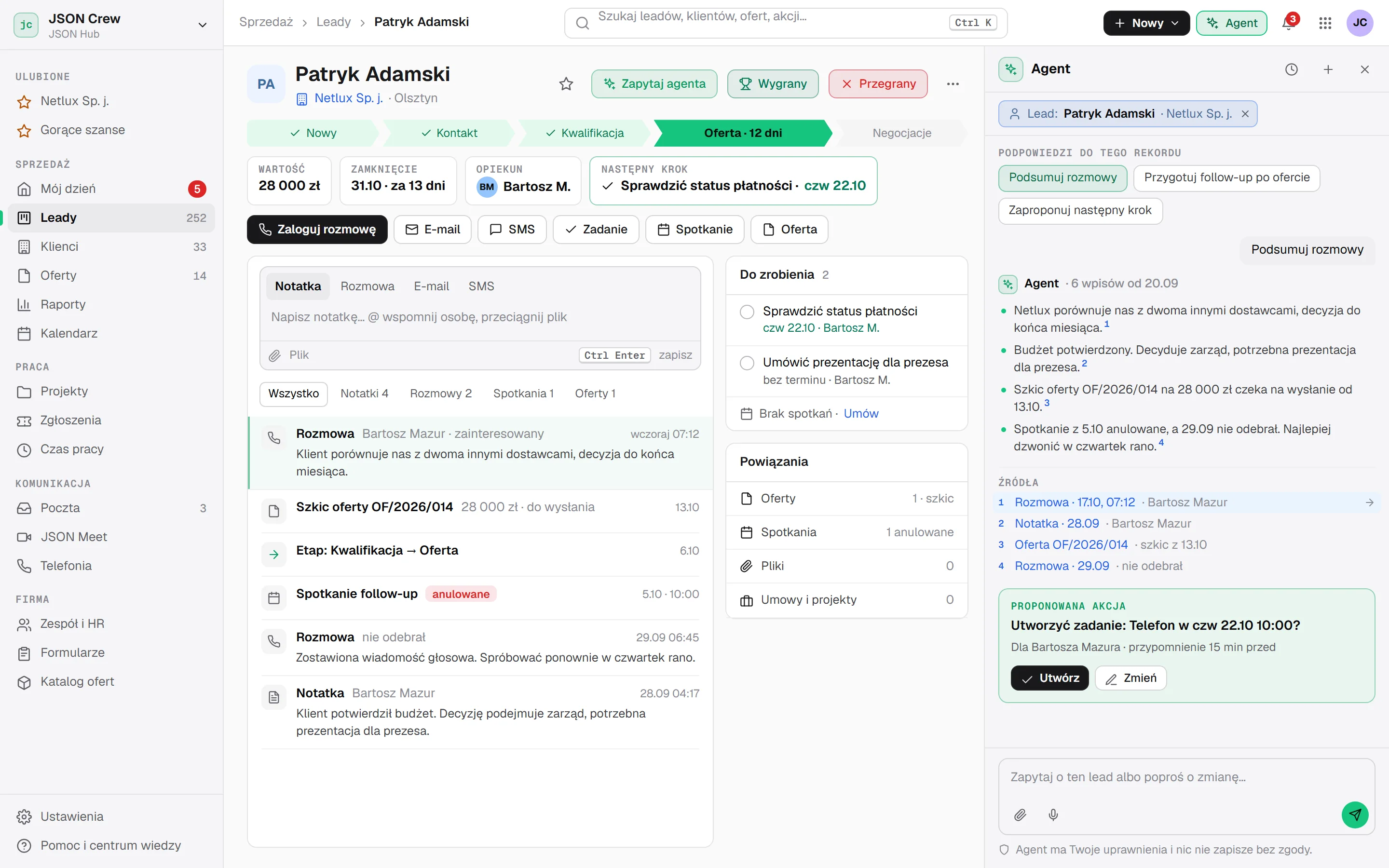The width and height of the screenshot is (1389, 868).
Task: Start new agent chat with plus icon
Action: 1328,69
